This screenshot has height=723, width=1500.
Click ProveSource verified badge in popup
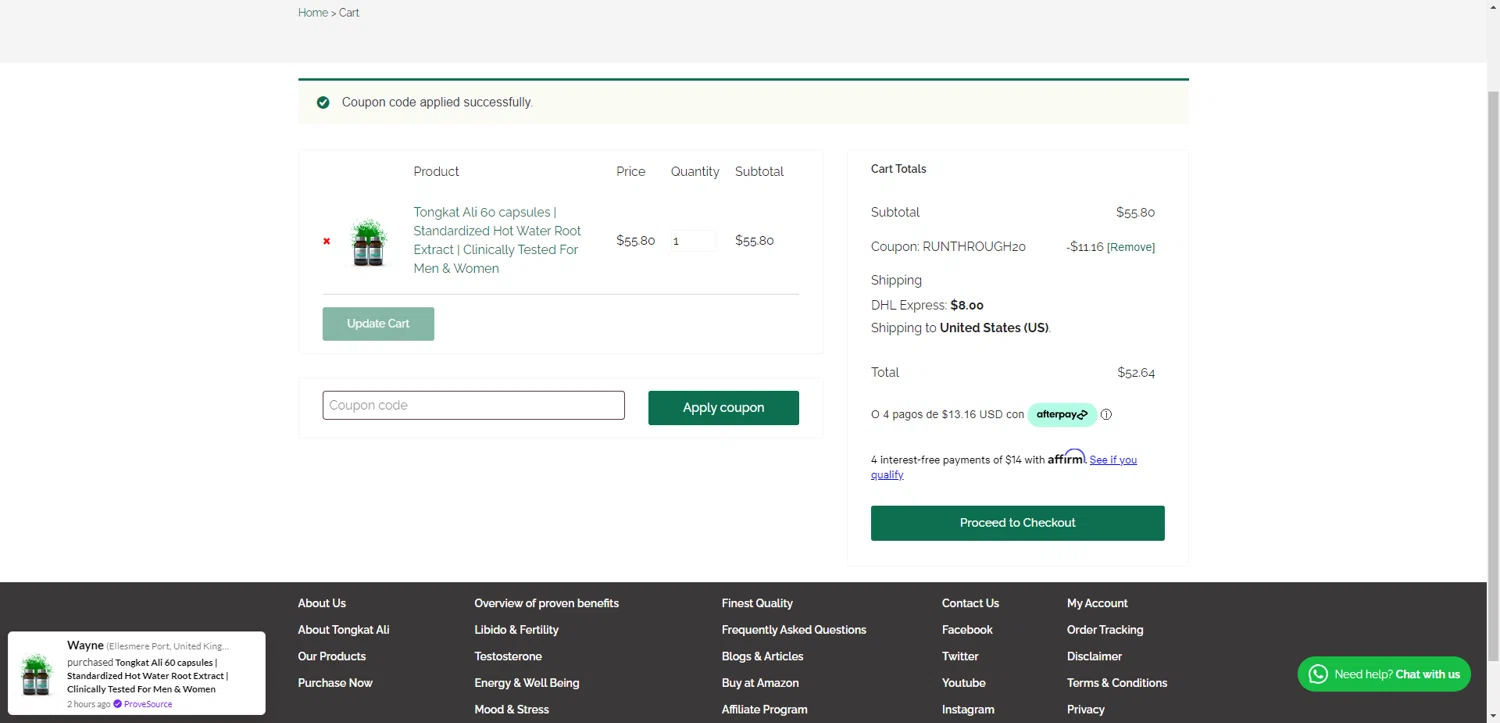coord(117,704)
